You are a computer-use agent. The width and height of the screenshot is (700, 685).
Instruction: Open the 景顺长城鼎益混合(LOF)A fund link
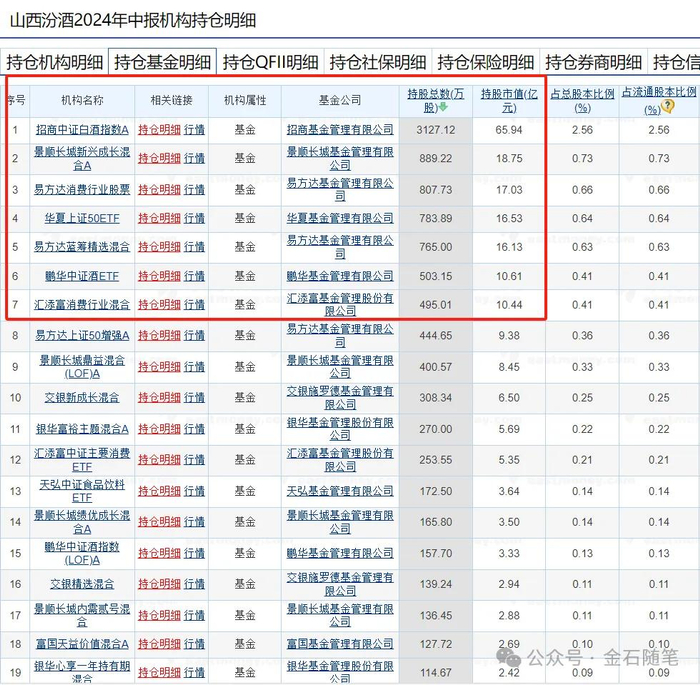(x=82, y=367)
